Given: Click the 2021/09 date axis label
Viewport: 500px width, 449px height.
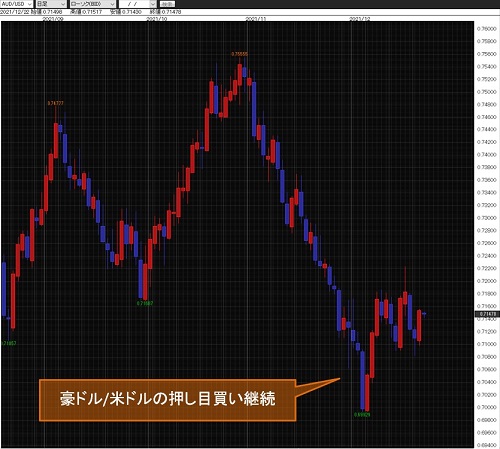Looking at the screenshot, I should [x=53, y=19].
